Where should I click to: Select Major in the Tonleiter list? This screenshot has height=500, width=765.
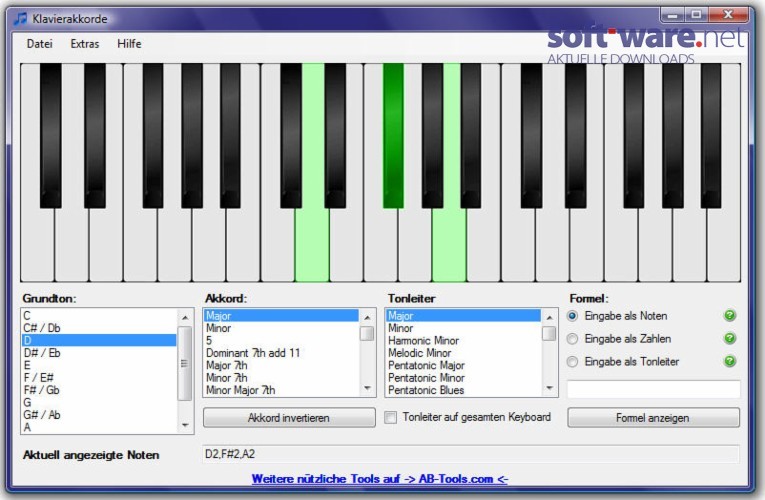[464, 316]
